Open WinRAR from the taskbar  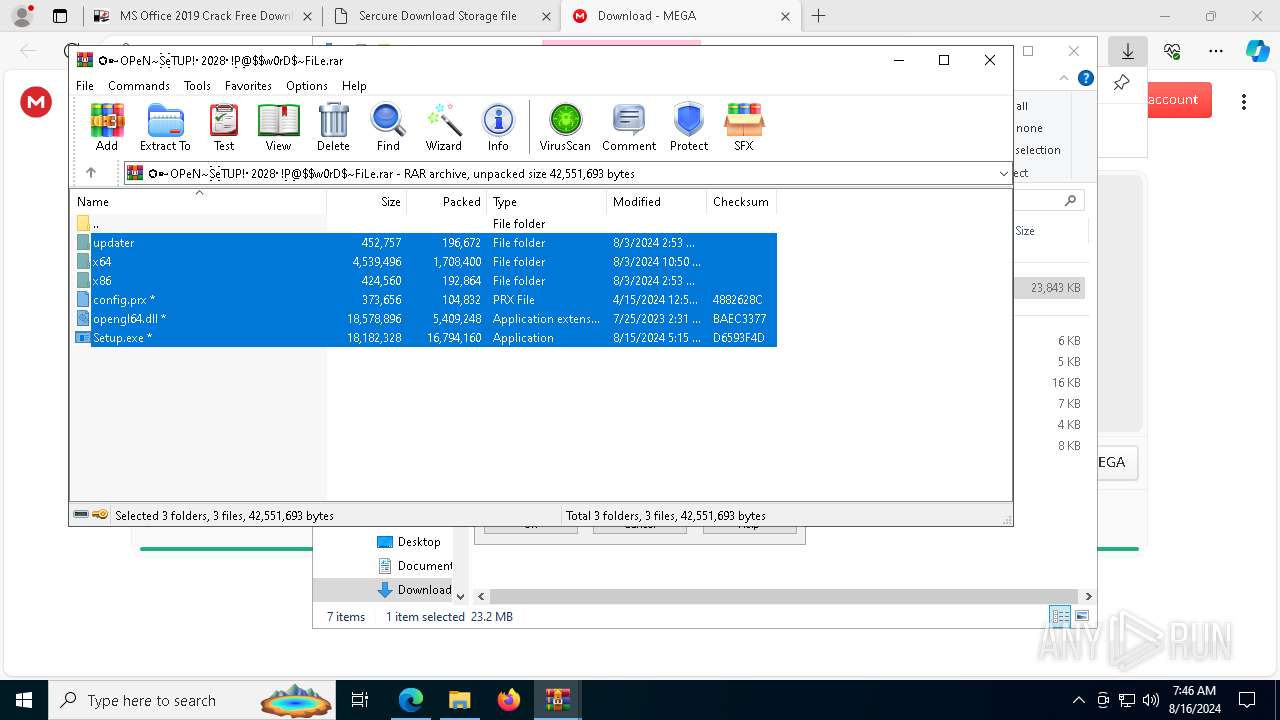(557, 700)
